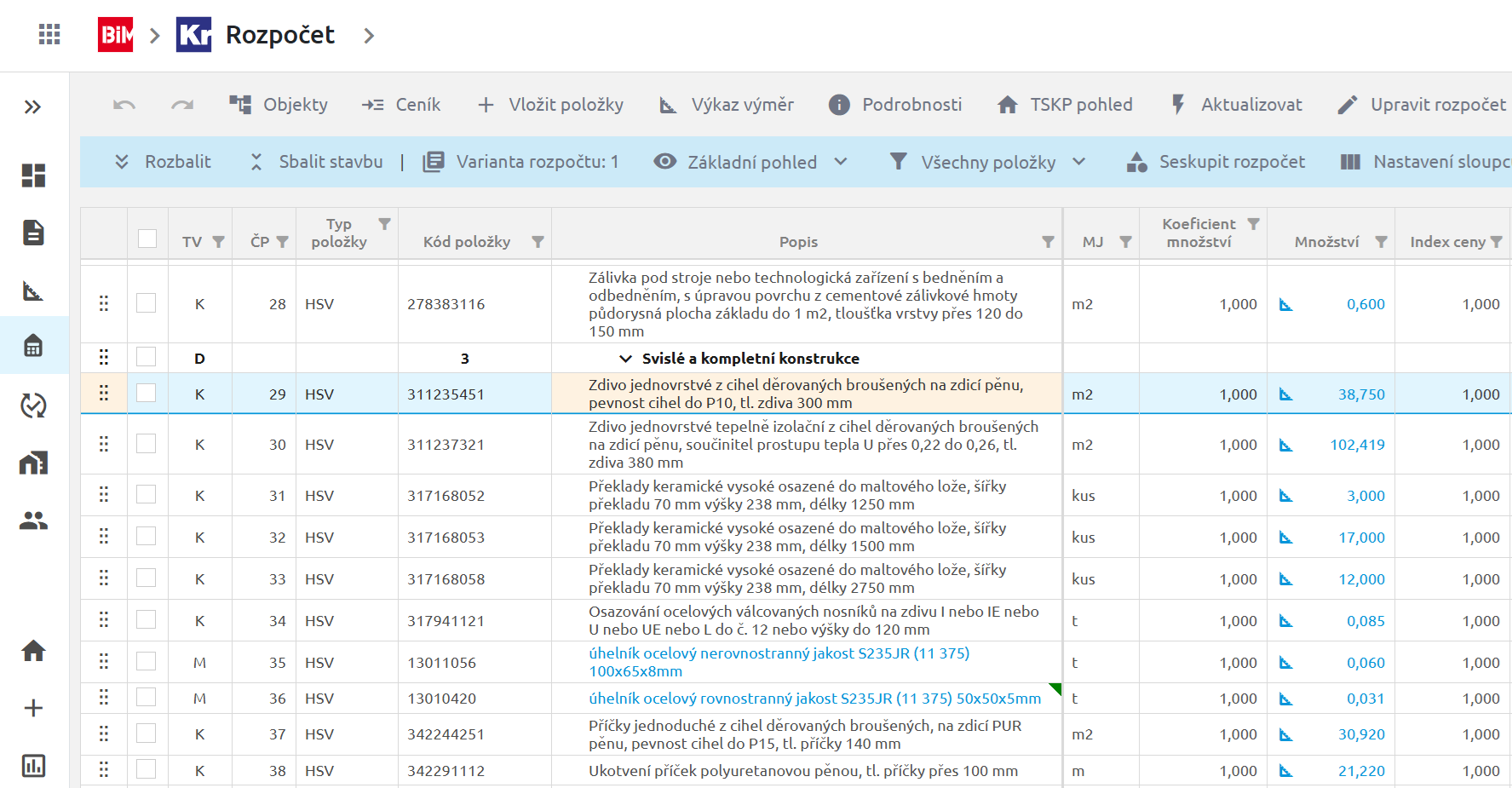Collapse the Svislé a kompletní konstrukce section

pyautogui.click(x=625, y=359)
